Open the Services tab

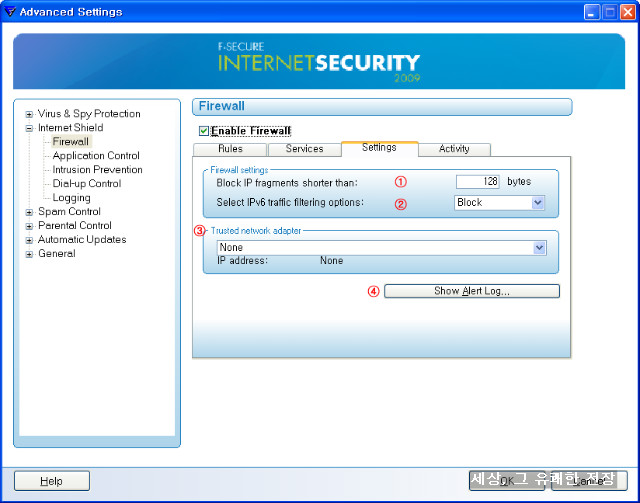click(304, 149)
